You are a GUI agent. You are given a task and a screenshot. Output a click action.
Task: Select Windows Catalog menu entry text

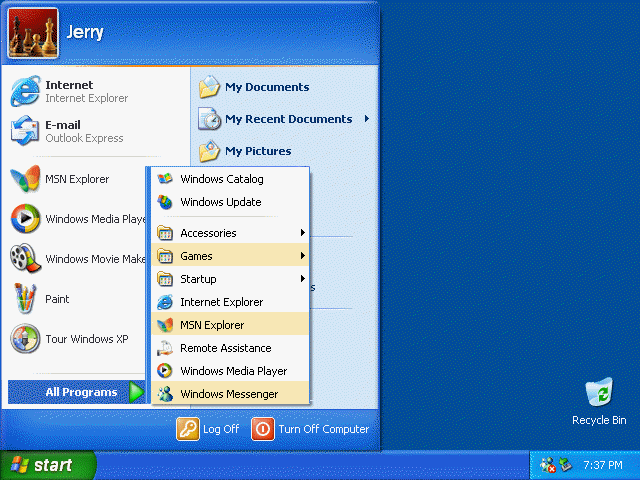[222, 179]
